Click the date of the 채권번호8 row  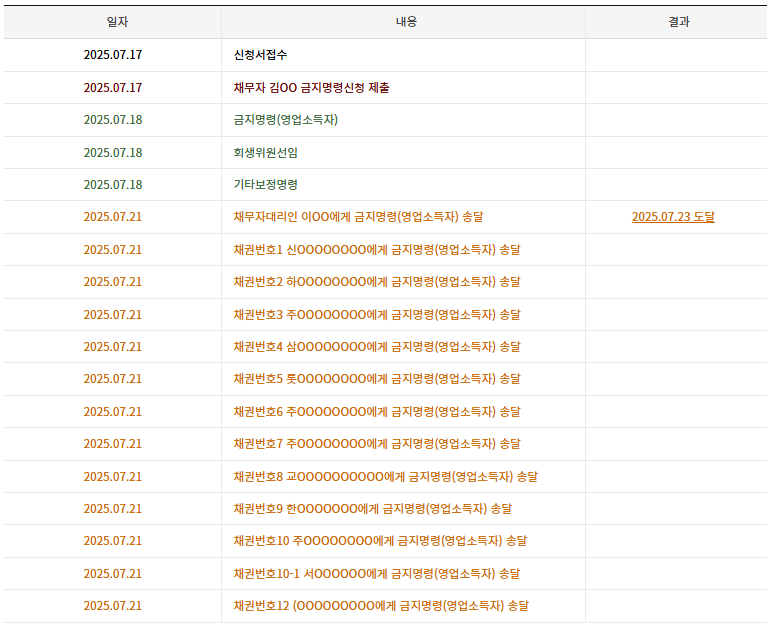click(x=113, y=476)
